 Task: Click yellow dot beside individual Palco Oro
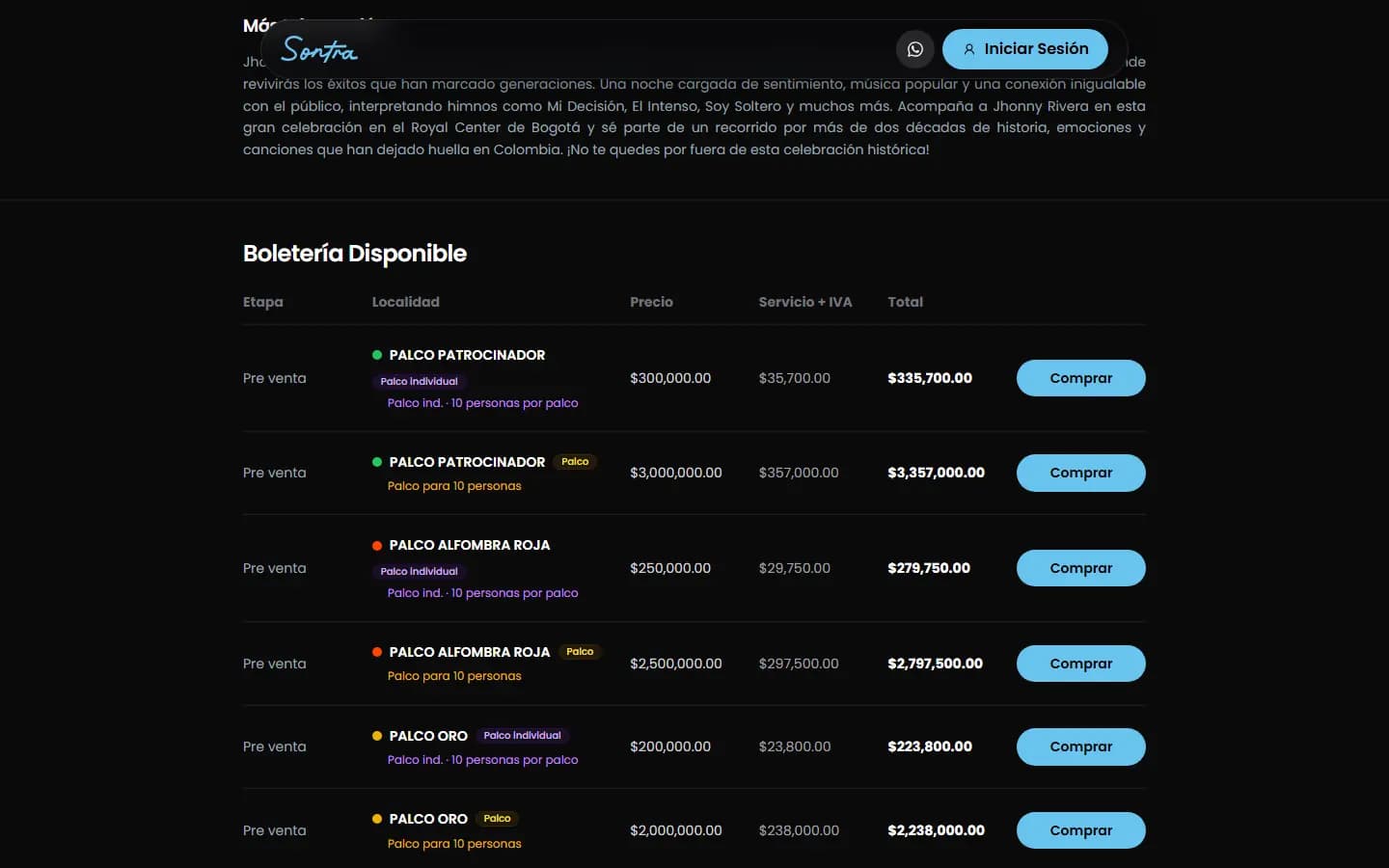pyautogui.click(x=377, y=736)
